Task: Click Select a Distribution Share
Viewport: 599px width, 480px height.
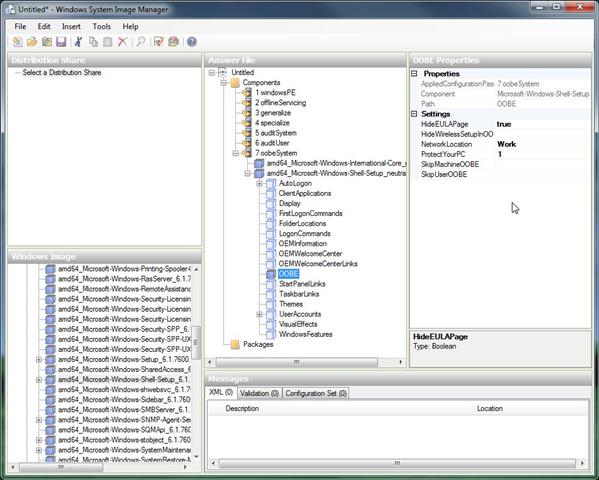Action: coord(62,73)
